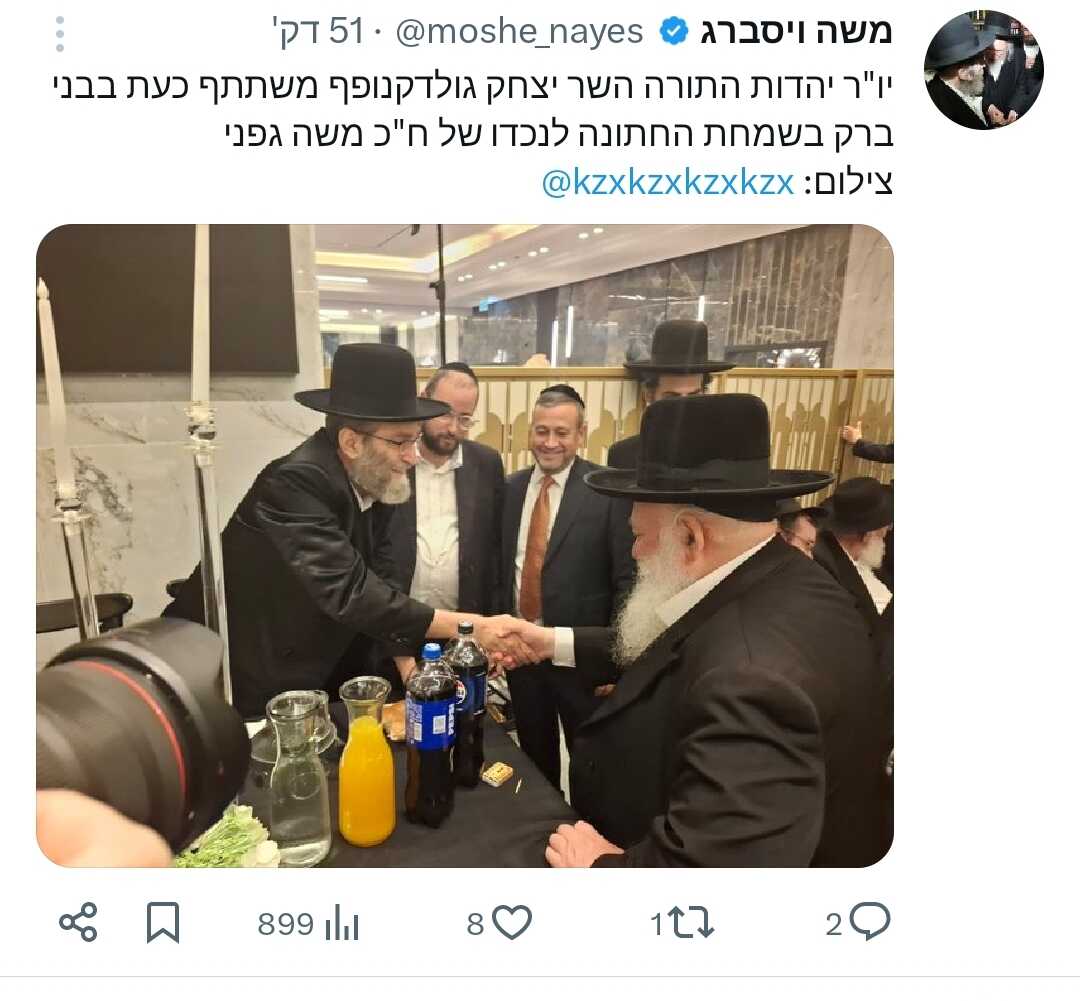Open the share icon
This screenshot has height=1001, width=1080.
pyautogui.click(x=78, y=922)
